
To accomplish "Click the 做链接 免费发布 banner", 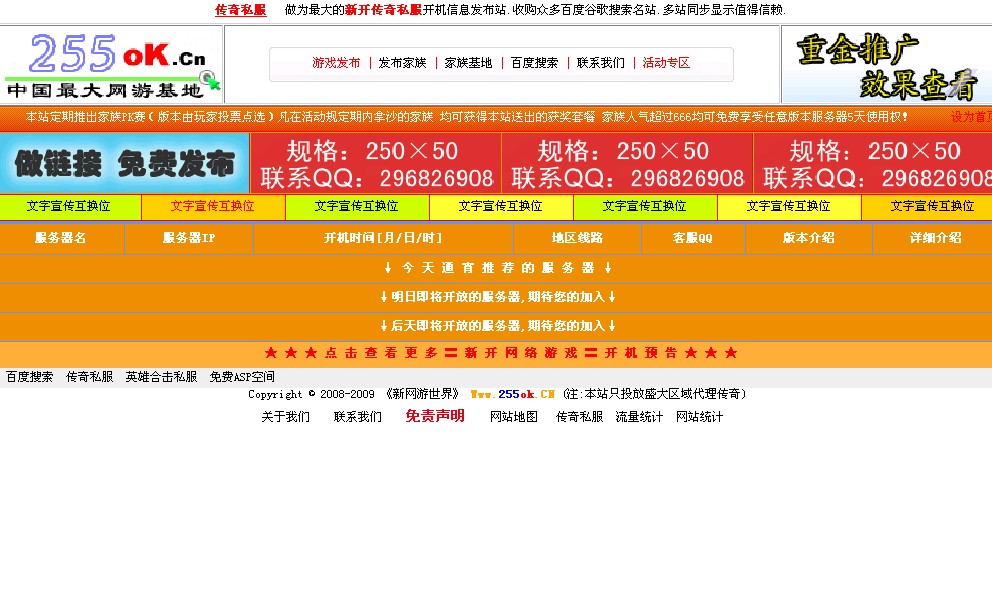I will point(125,163).
